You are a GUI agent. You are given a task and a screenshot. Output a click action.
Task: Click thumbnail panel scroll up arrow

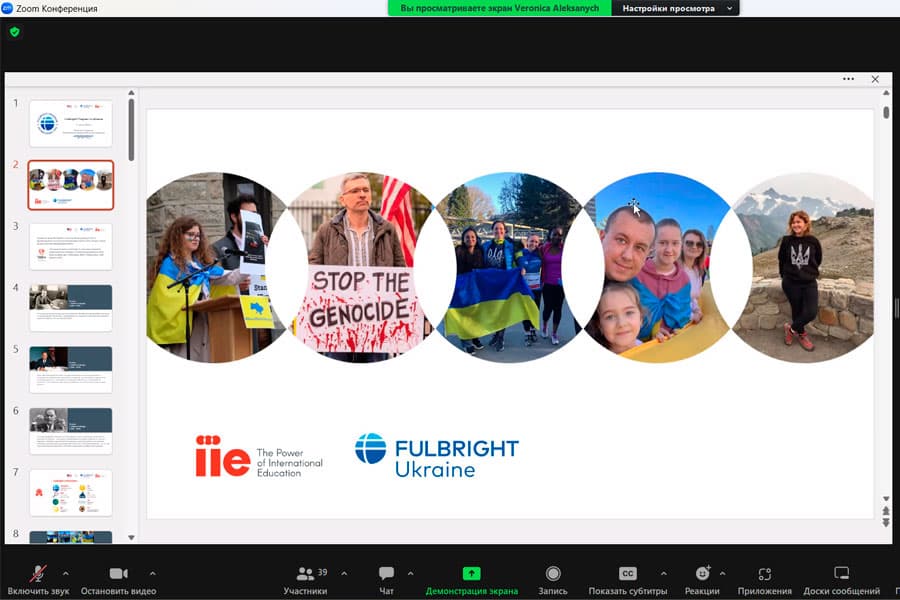point(131,92)
